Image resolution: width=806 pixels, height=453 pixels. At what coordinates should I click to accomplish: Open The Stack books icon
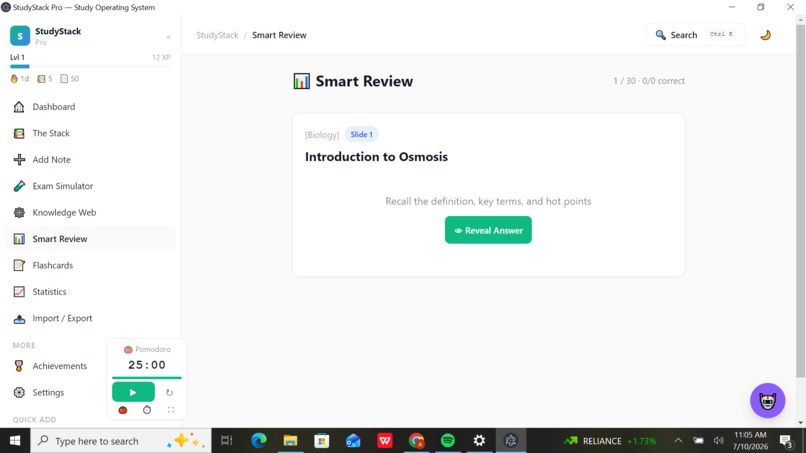(19, 133)
